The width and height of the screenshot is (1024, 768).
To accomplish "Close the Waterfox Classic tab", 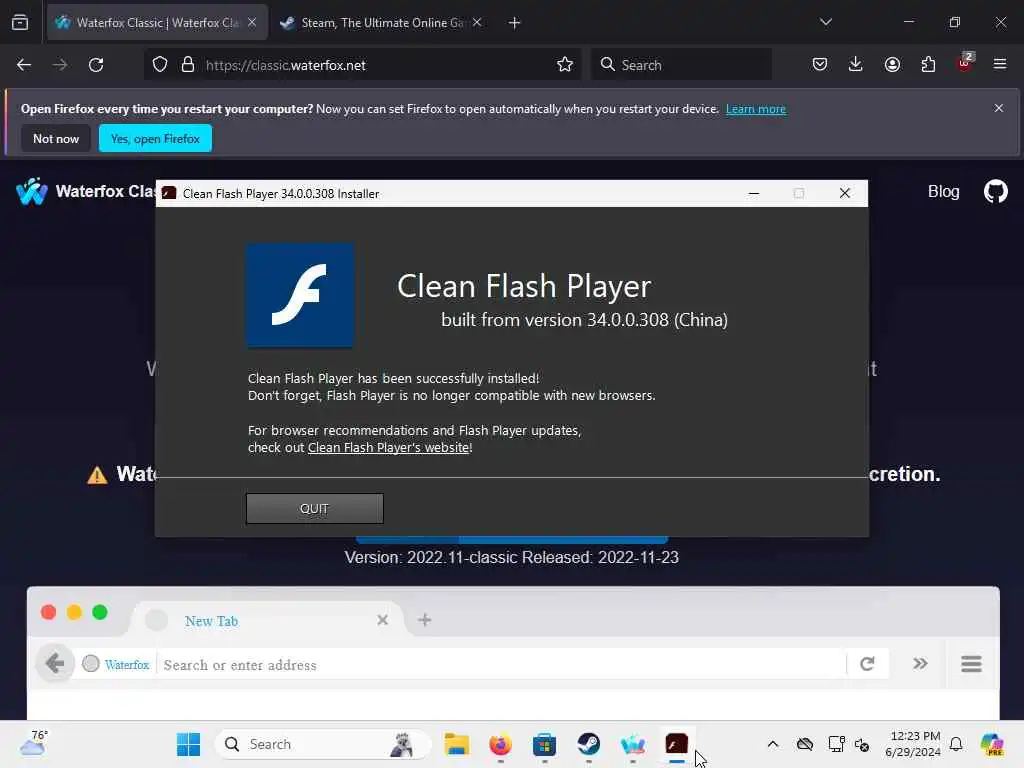I will click(252, 23).
